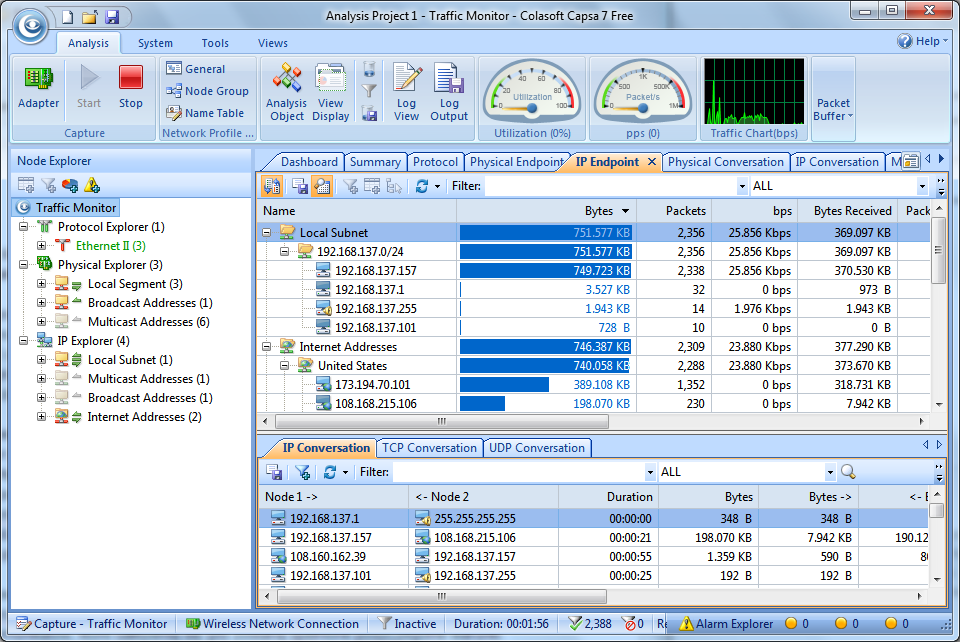This screenshot has width=960, height=642.
Task: Open Log Output settings
Action: [449, 92]
